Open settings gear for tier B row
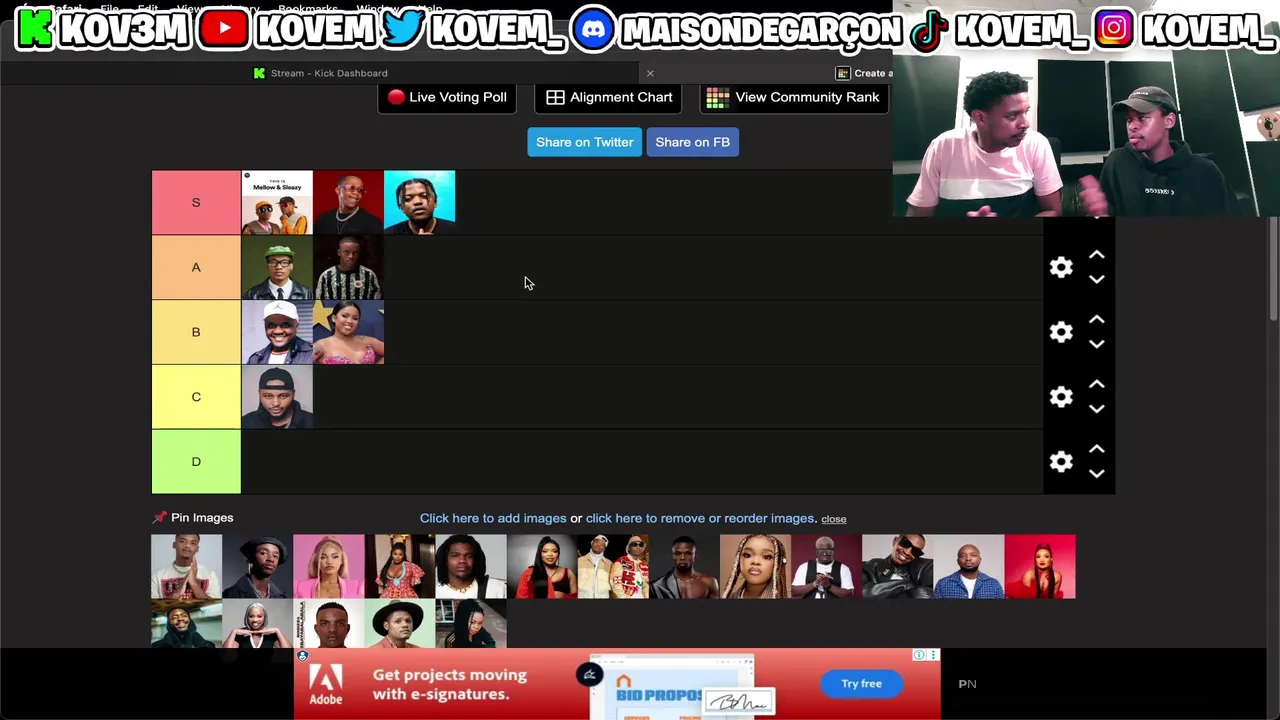 point(1061,332)
